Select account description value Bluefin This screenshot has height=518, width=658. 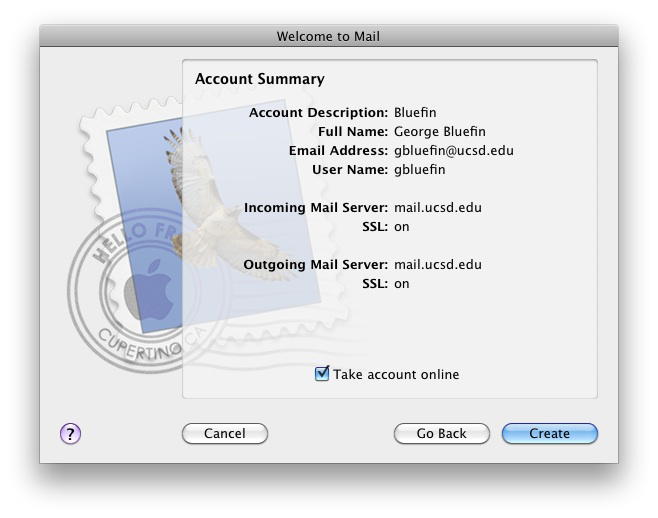pos(415,112)
